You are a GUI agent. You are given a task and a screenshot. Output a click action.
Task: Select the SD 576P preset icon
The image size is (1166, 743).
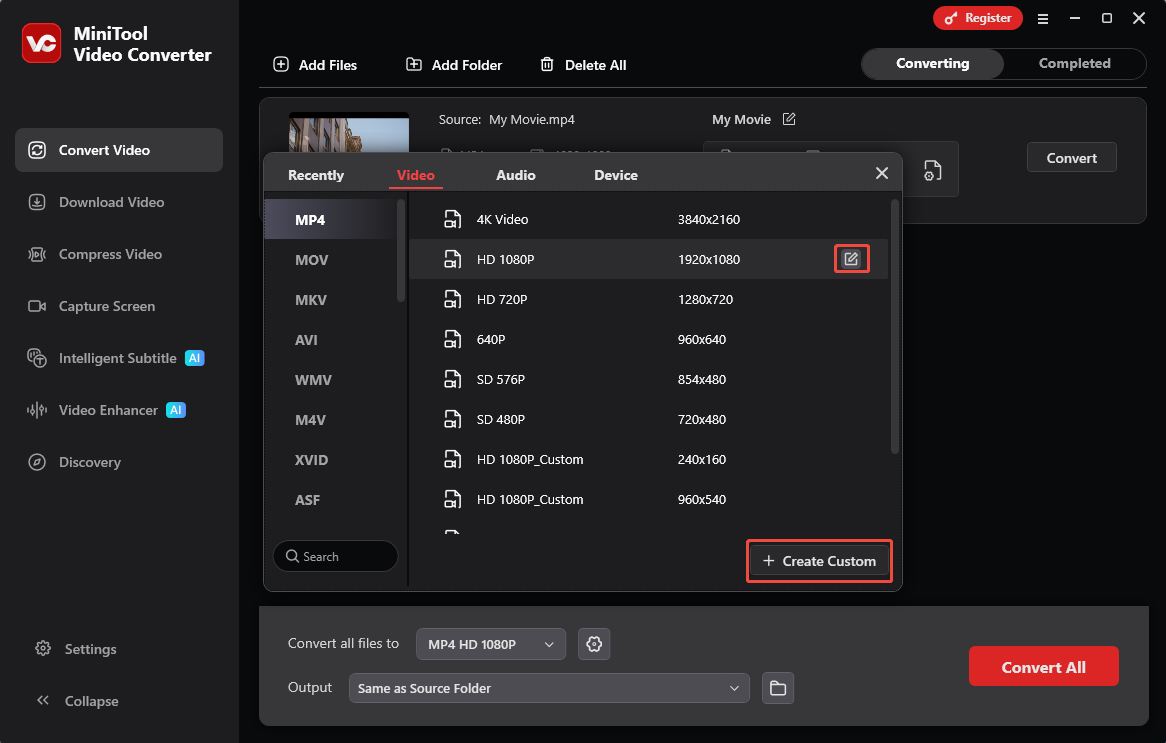tap(452, 380)
